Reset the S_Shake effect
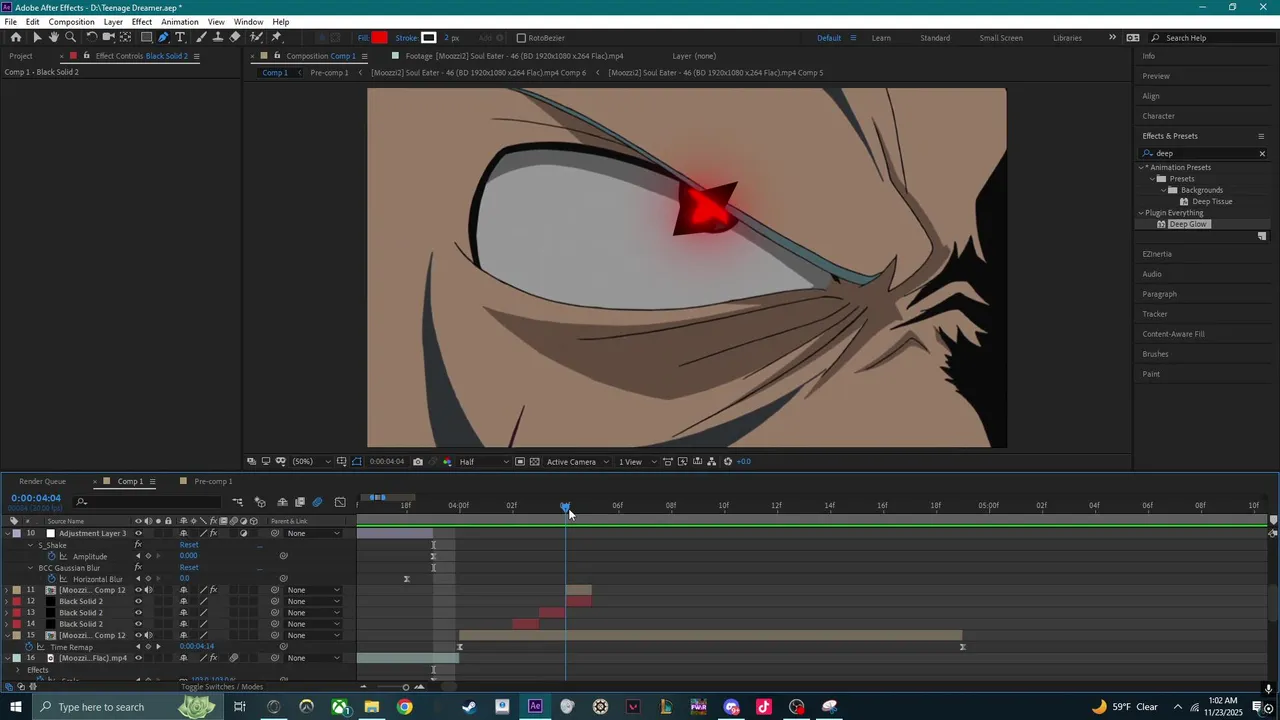Image resolution: width=1280 pixels, height=720 pixels. coord(189,545)
